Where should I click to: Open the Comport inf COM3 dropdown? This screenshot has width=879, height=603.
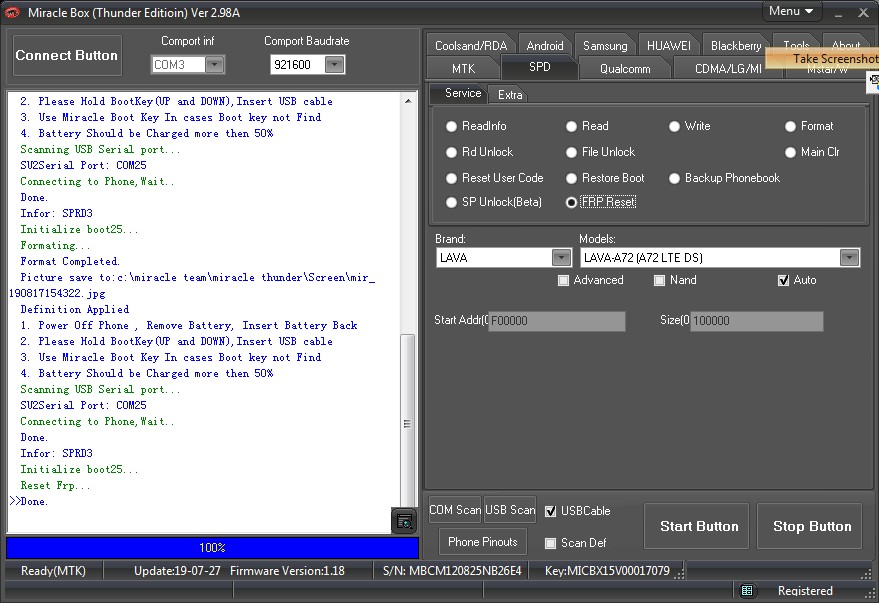click(x=214, y=65)
